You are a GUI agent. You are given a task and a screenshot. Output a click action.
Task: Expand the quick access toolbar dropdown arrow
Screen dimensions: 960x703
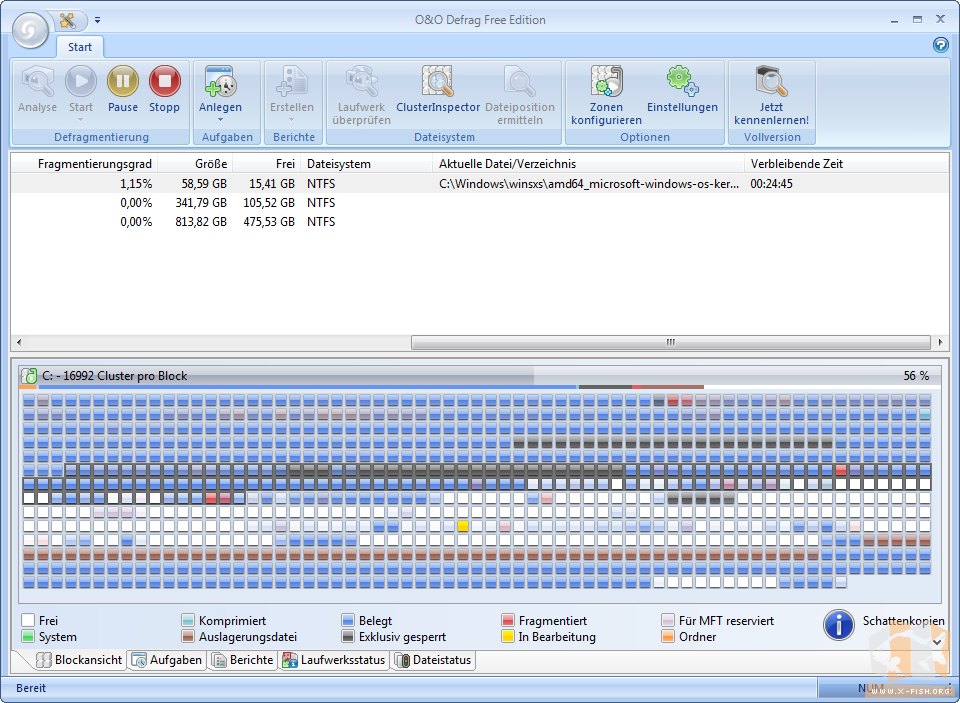97,20
